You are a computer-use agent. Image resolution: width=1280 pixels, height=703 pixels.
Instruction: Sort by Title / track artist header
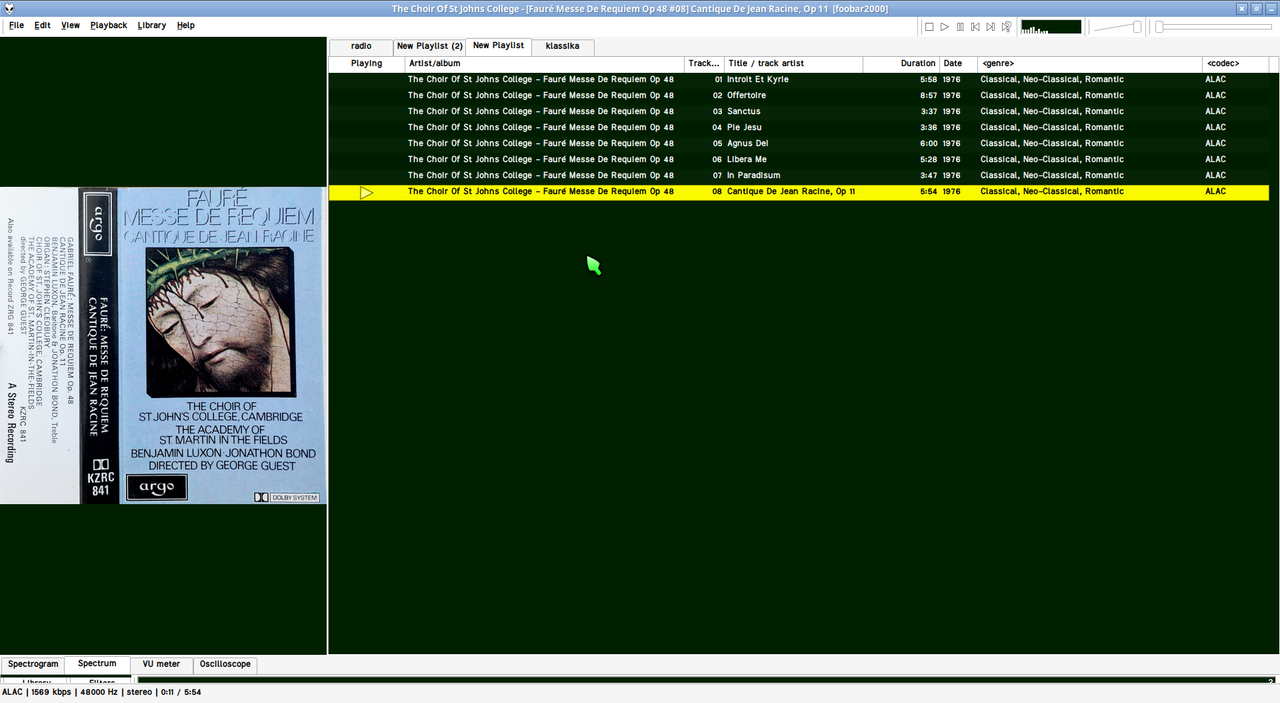pos(794,63)
